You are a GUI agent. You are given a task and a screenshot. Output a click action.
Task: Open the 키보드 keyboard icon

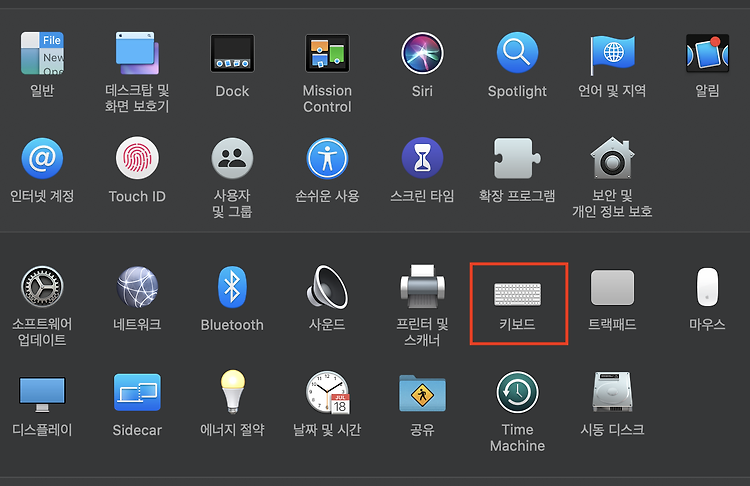[x=517, y=294]
